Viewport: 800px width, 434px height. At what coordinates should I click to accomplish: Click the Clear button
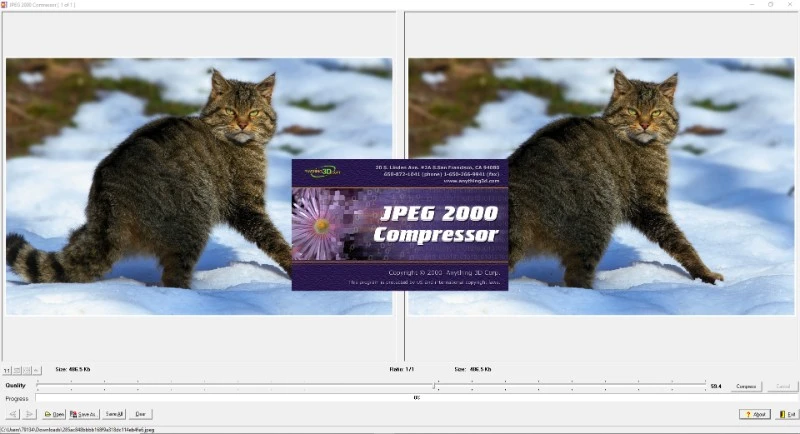click(x=140, y=414)
